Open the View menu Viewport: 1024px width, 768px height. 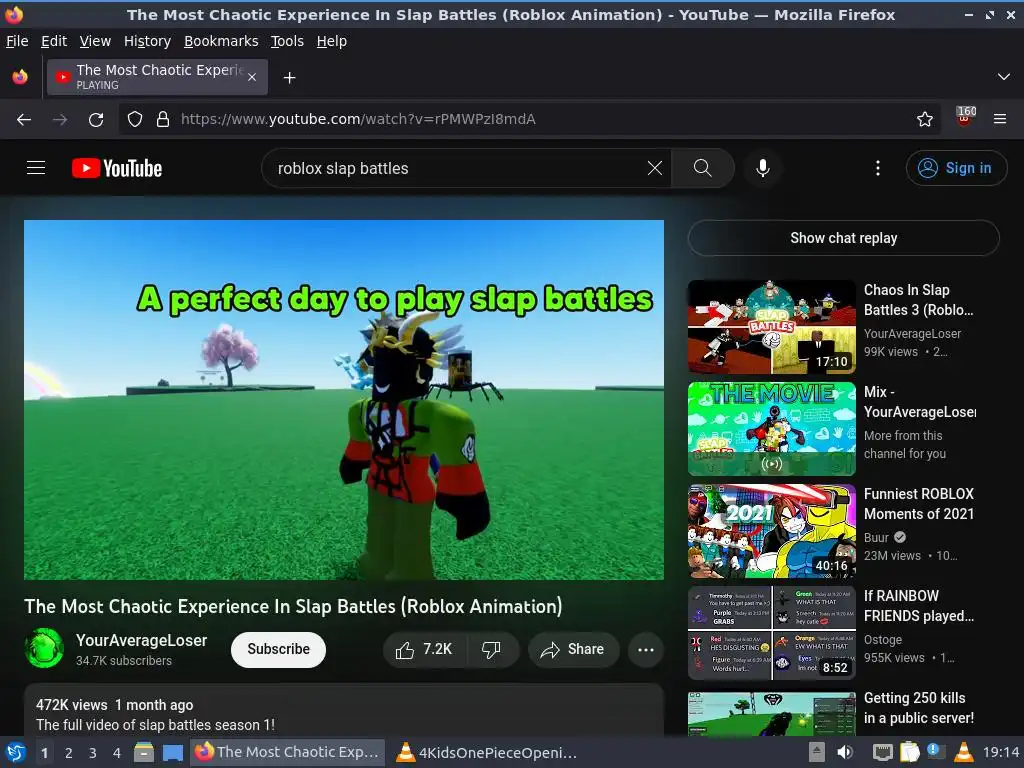95,41
